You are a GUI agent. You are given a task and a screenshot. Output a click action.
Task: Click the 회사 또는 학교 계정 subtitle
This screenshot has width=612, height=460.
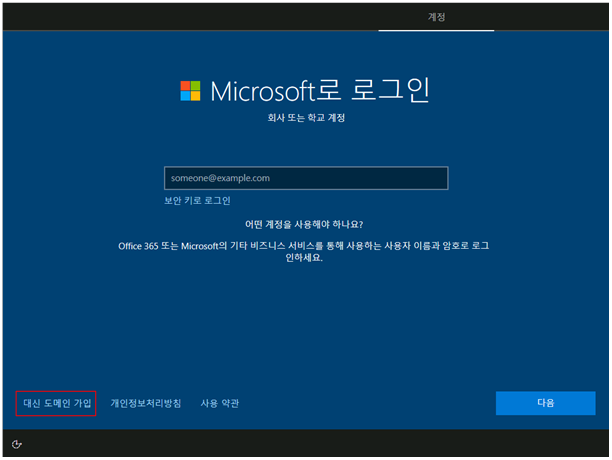pos(306,118)
